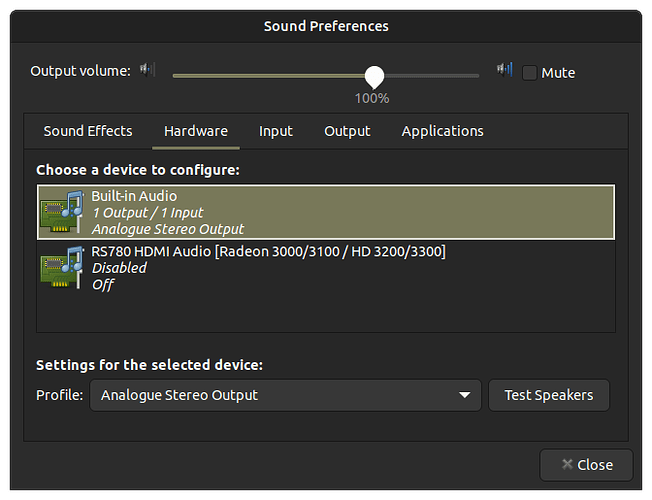Image resolution: width=652 pixels, height=500 pixels.
Task: Click the 'Profile:' label
Action: (x=59, y=395)
